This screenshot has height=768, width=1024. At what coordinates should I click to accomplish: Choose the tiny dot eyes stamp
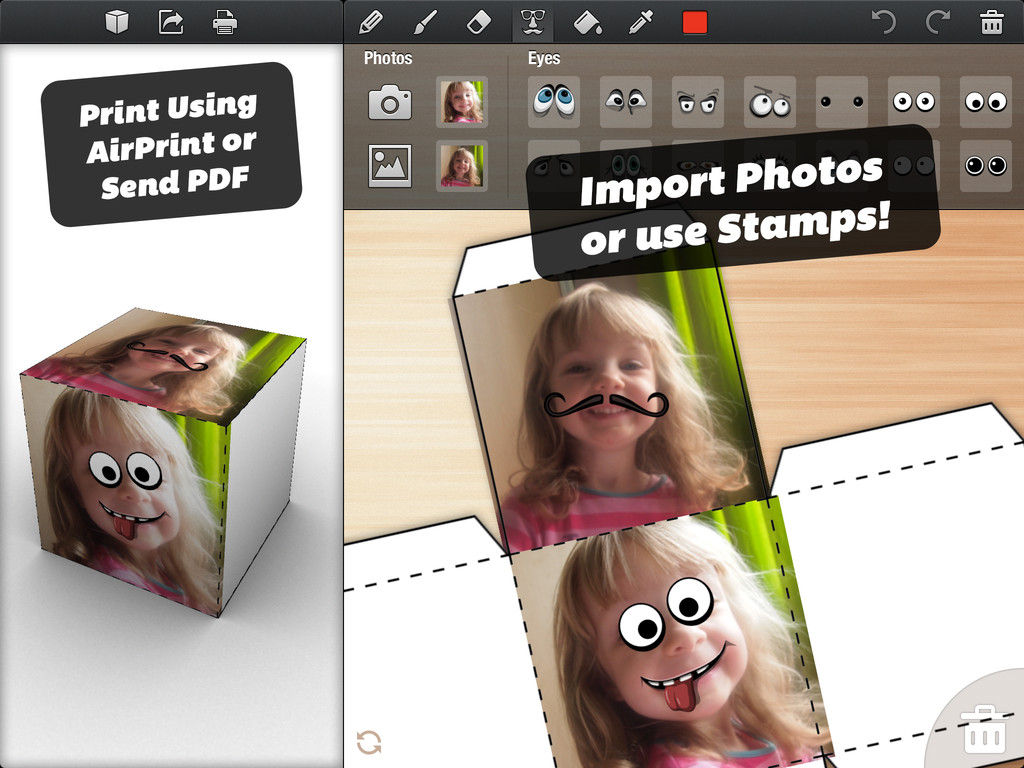[842, 101]
